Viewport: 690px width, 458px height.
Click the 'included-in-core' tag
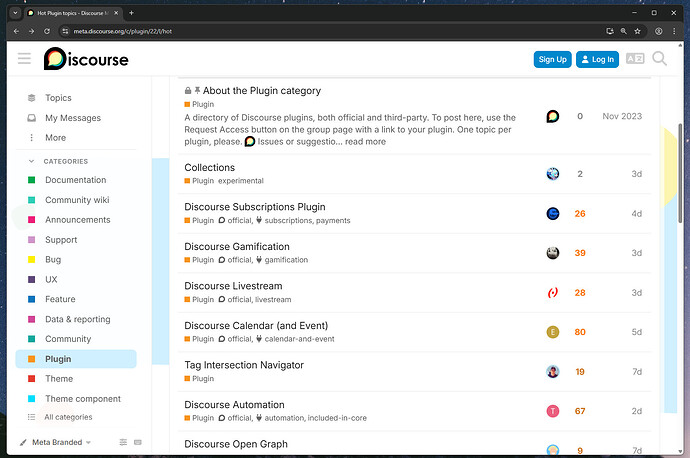click(x=337, y=418)
